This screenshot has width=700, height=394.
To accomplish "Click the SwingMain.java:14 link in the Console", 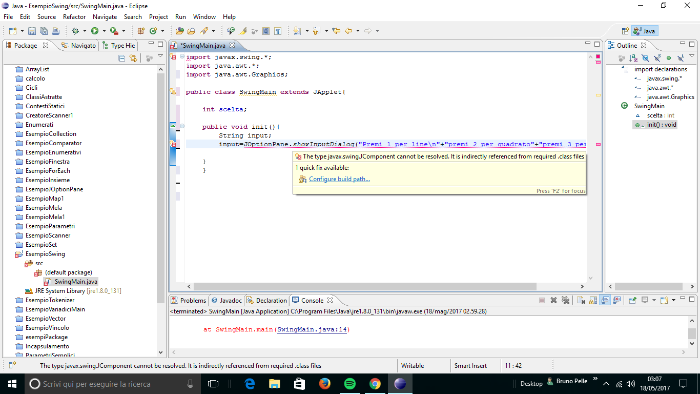I will pos(312,329).
